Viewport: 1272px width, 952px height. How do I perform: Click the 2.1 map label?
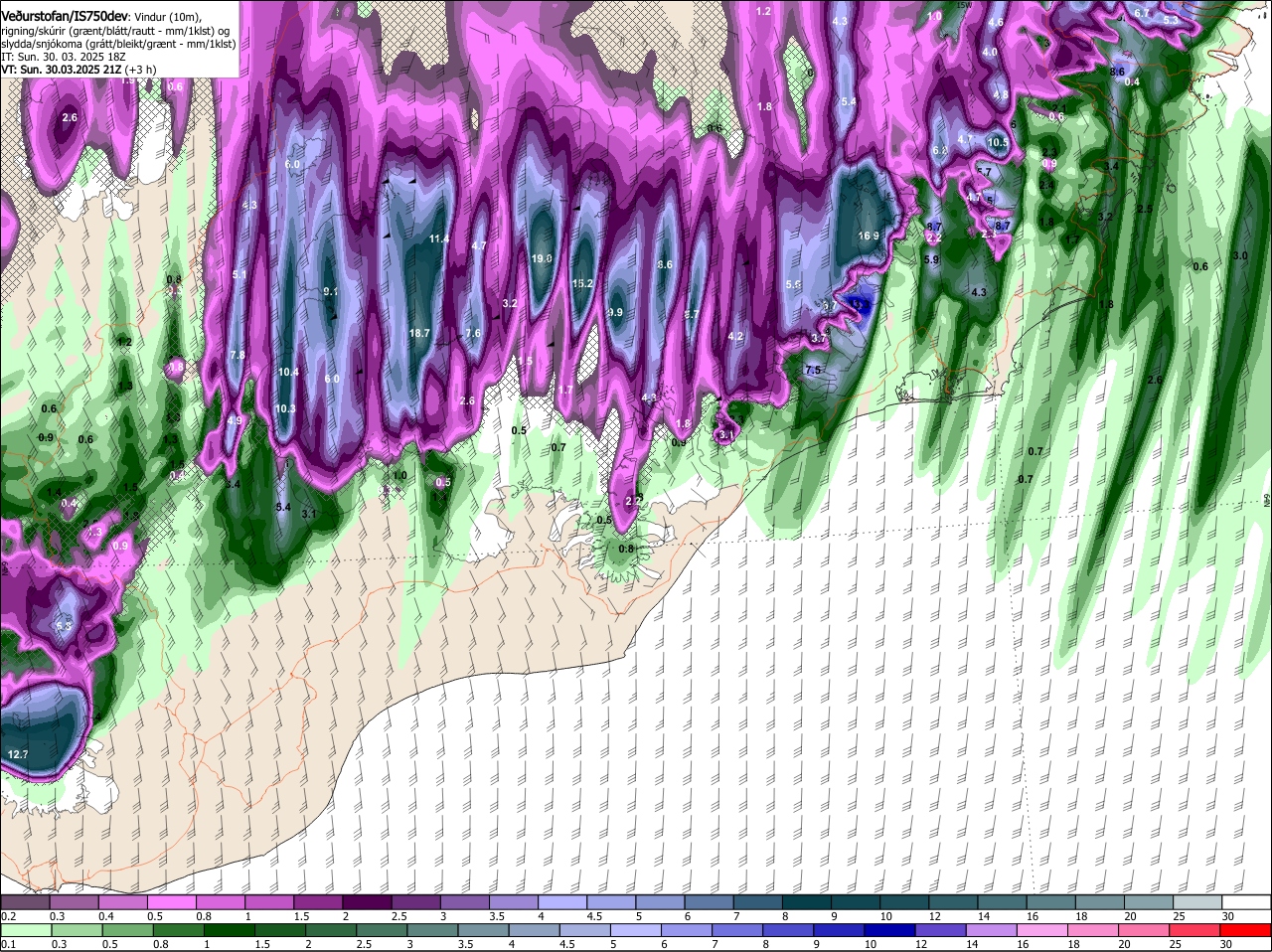1058,109
